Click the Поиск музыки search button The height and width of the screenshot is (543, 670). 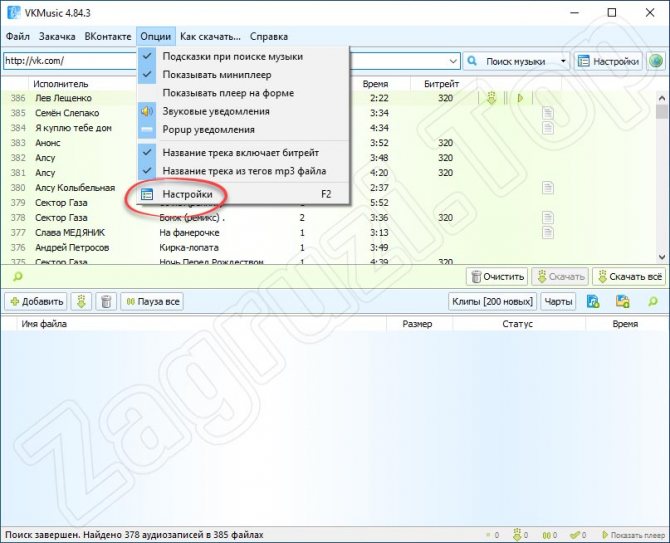[x=509, y=62]
